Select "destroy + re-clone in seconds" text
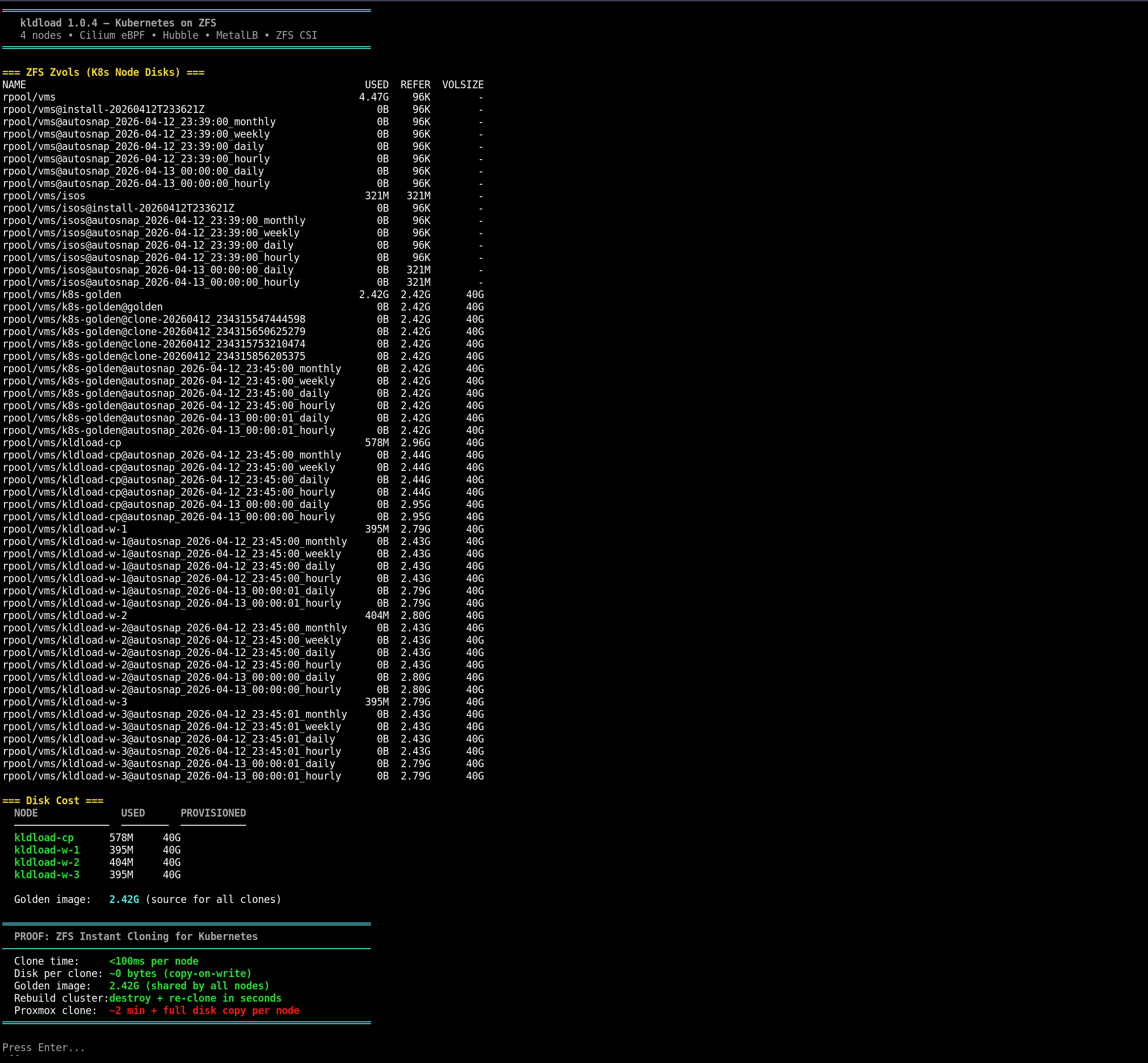1148x1063 pixels. tap(196, 998)
